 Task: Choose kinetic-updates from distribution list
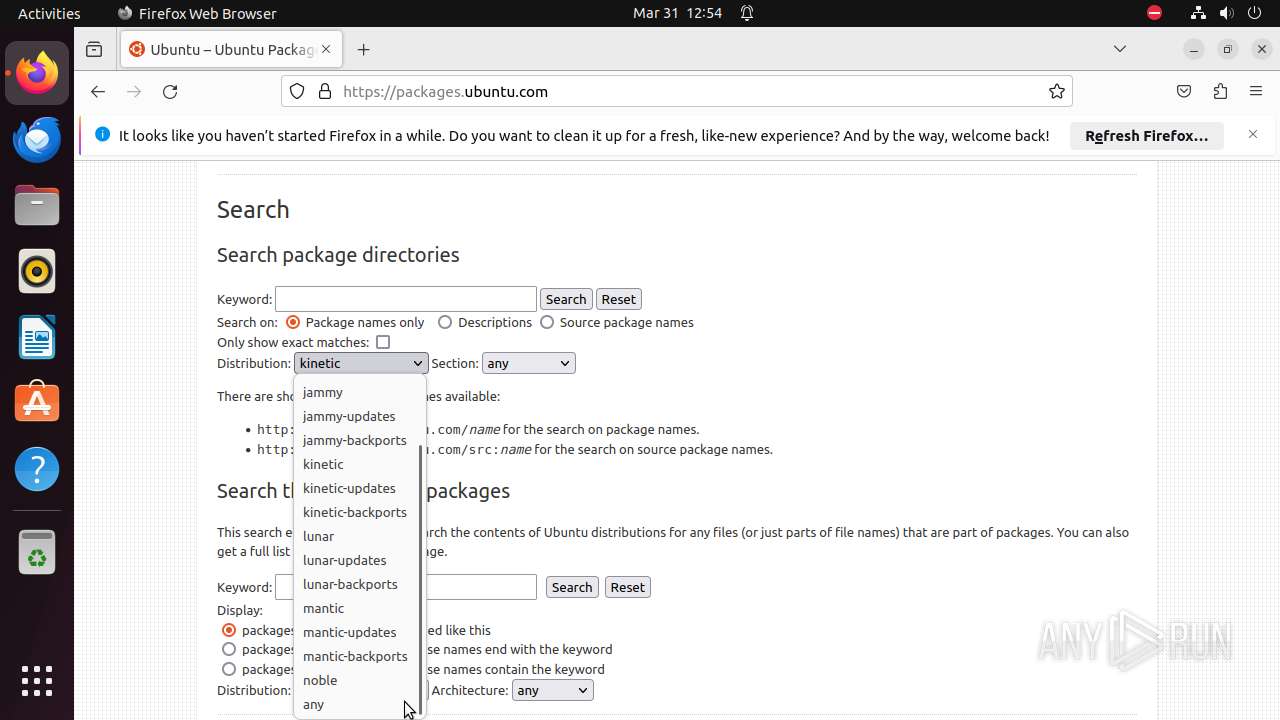pos(357,488)
